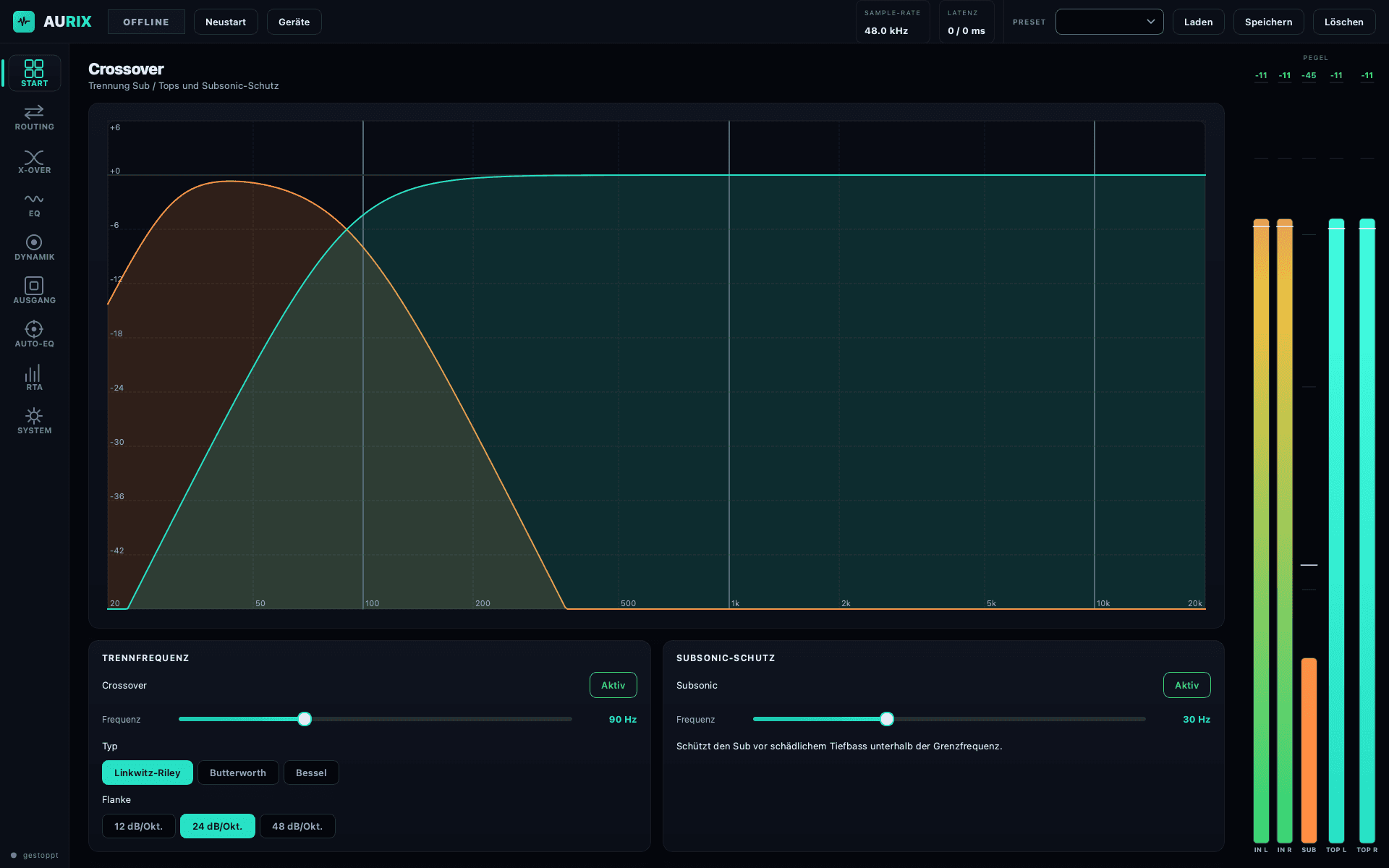Click the 10k graph axis label
The width and height of the screenshot is (1389, 868).
[x=1103, y=603]
